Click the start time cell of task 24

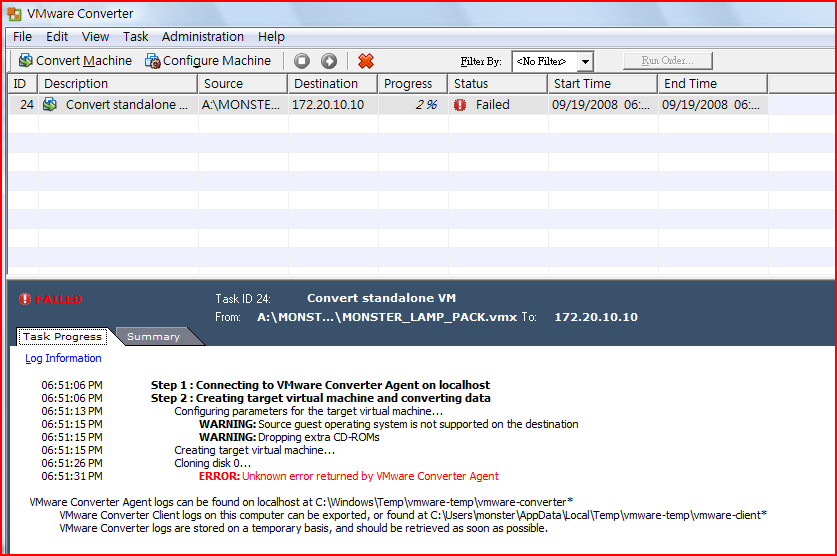pyautogui.click(x=601, y=105)
